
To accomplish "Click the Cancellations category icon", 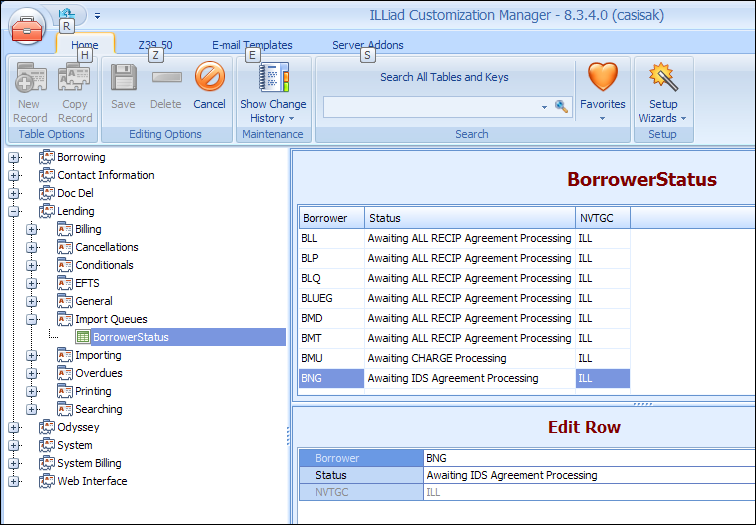I will (x=65, y=247).
